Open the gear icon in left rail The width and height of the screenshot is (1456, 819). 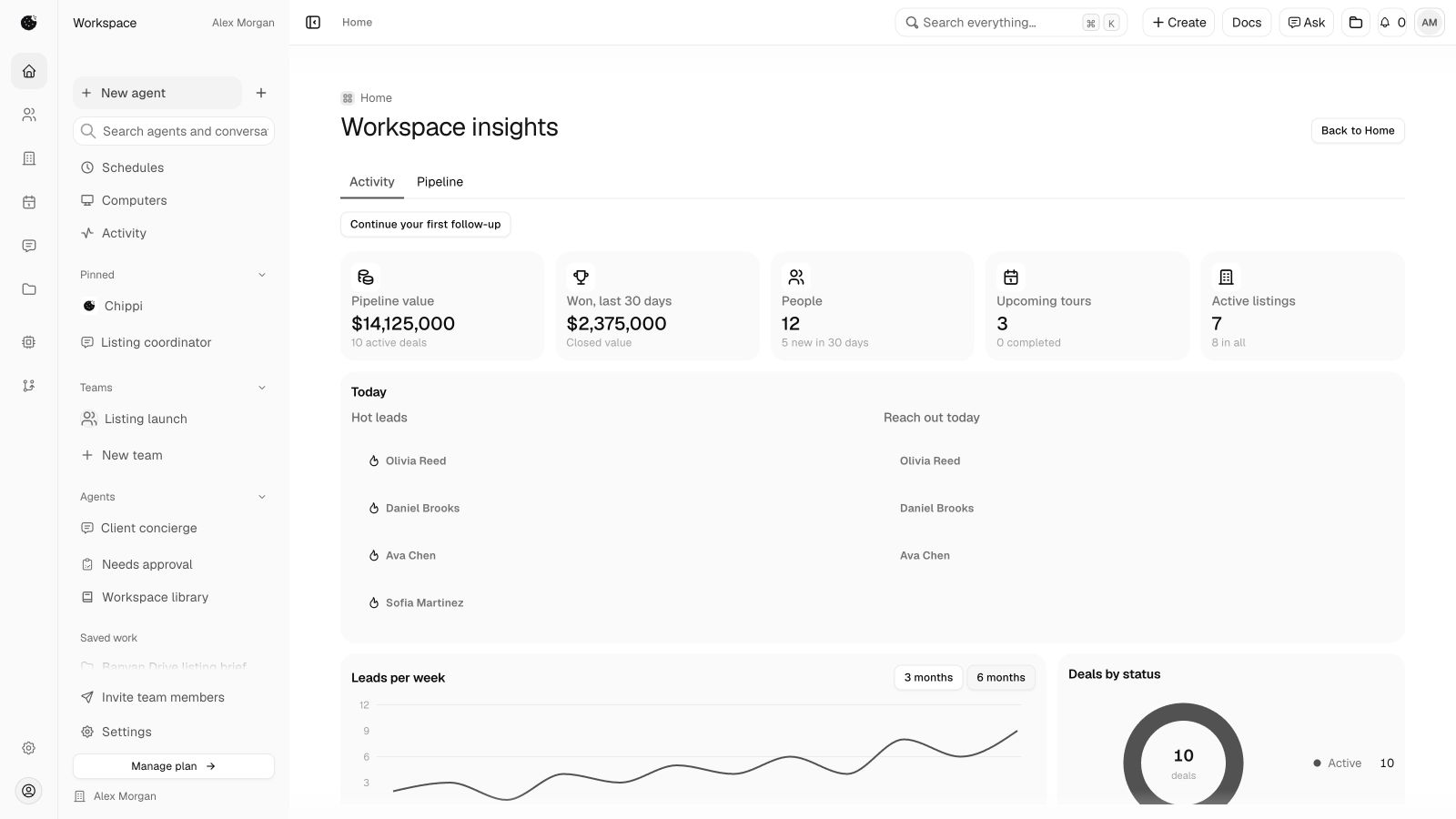pos(29,748)
